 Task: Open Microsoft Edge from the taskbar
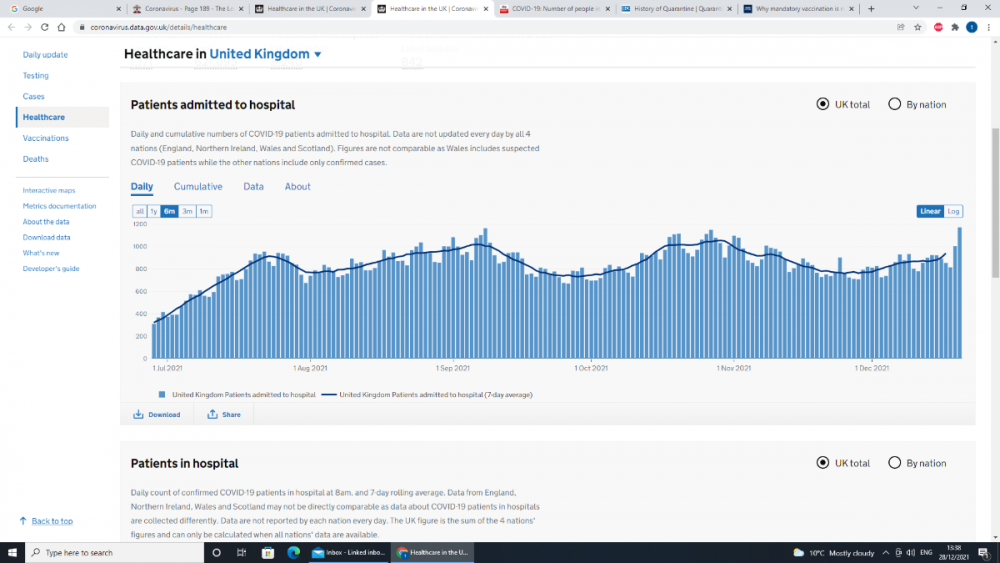click(x=294, y=552)
